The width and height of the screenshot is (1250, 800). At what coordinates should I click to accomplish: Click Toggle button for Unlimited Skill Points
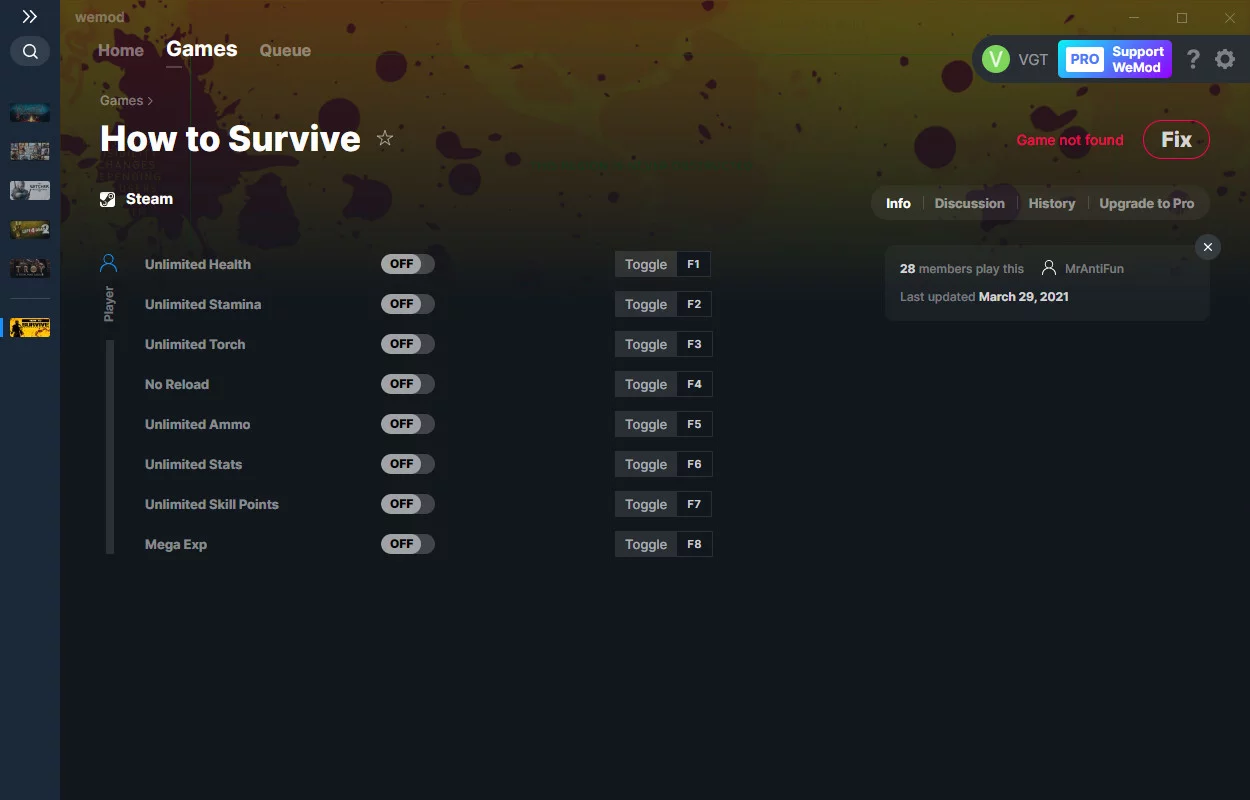(x=646, y=504)
